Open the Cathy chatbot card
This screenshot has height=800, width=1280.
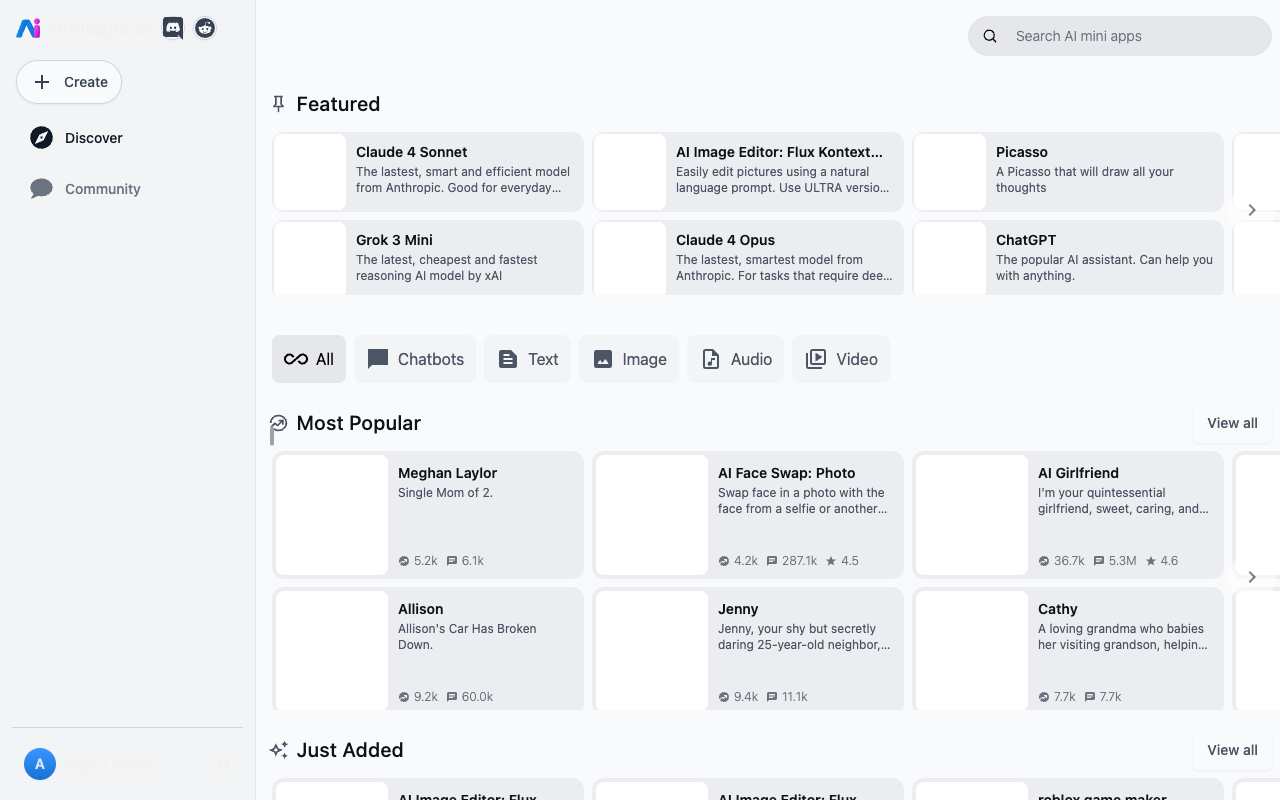tap(1068, 649)
